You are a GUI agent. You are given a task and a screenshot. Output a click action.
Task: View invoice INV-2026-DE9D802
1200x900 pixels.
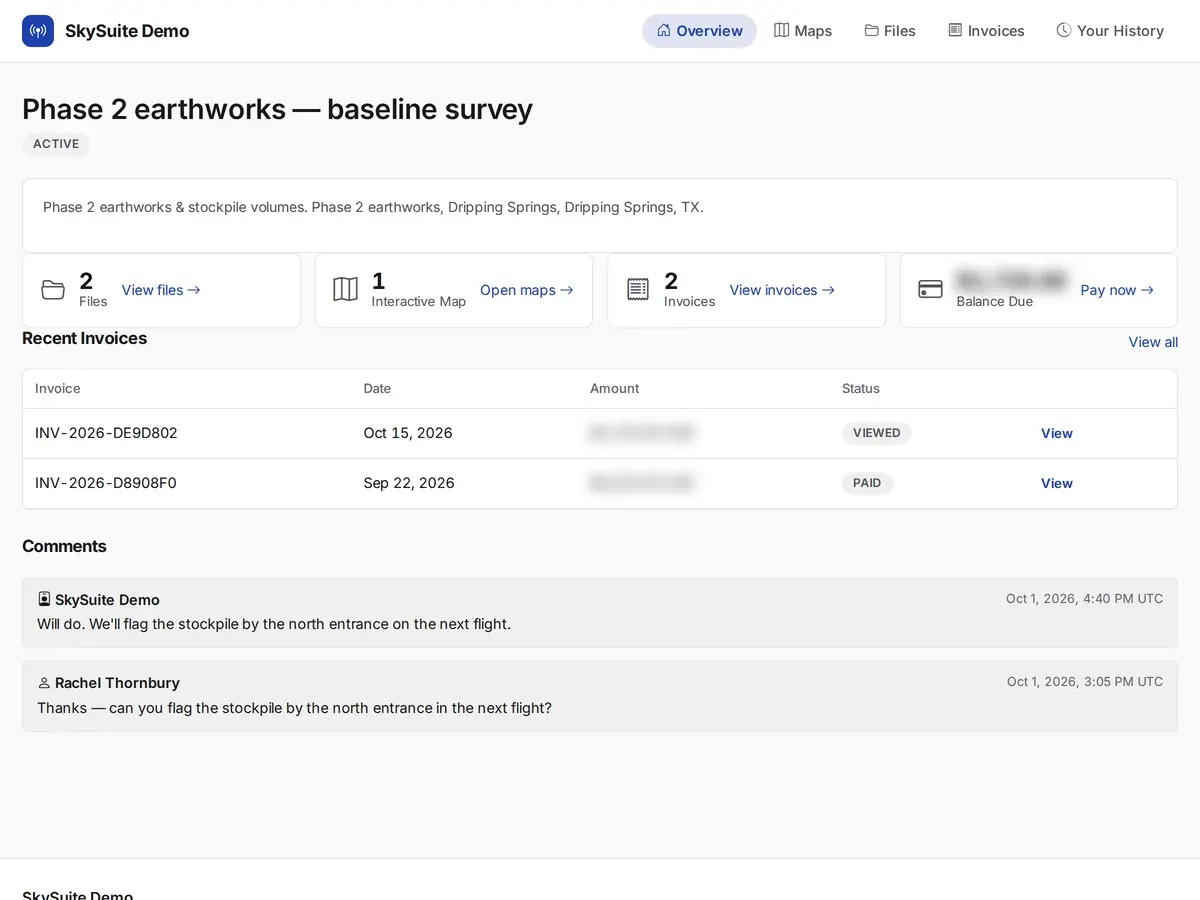[x=1057, y=433]
